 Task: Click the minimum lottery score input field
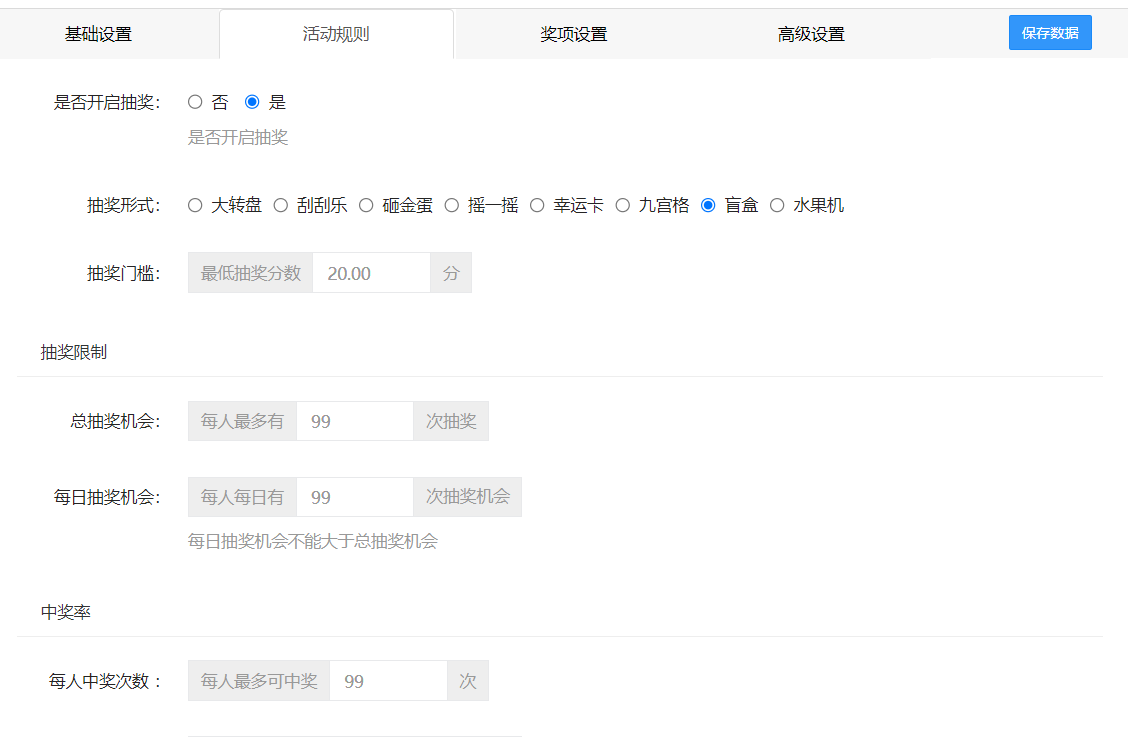tap(371, 272)
